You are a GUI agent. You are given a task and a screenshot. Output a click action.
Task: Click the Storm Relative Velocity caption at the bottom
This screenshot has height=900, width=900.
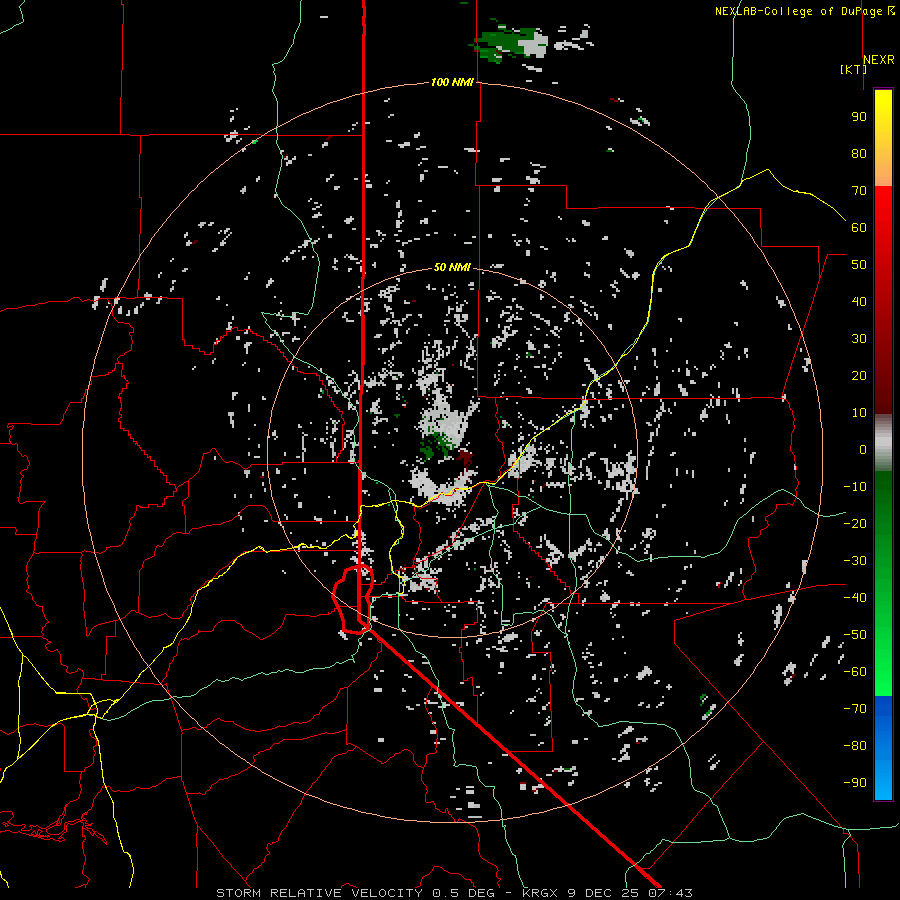pyautogui.click(x=454, y=893)
